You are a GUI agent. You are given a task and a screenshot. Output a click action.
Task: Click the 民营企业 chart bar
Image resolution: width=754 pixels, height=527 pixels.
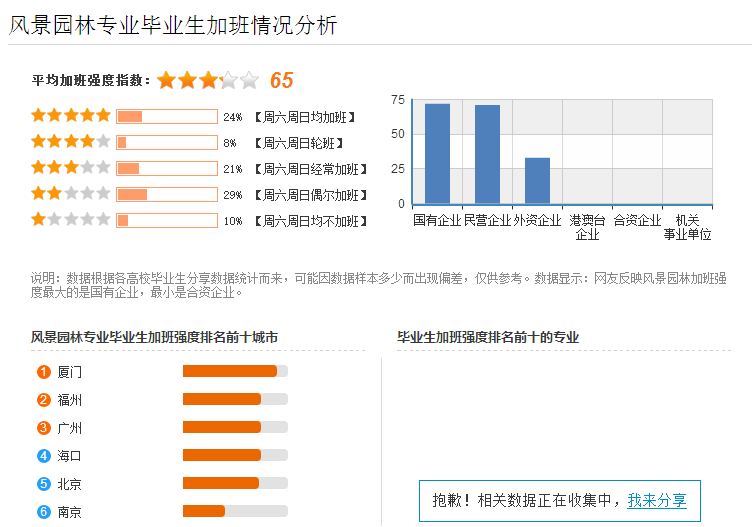pos(488,154)
